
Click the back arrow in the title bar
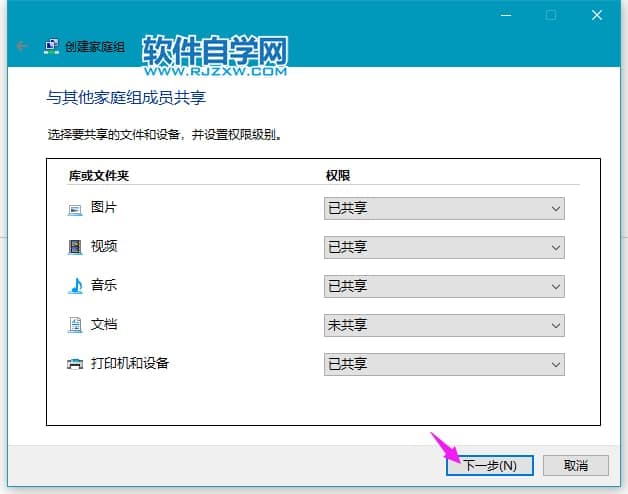point(21,46)
